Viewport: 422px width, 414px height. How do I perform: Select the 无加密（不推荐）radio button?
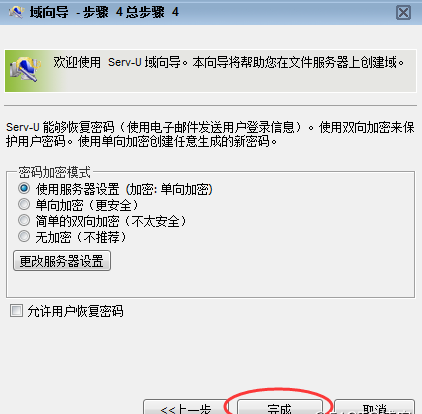24,236
